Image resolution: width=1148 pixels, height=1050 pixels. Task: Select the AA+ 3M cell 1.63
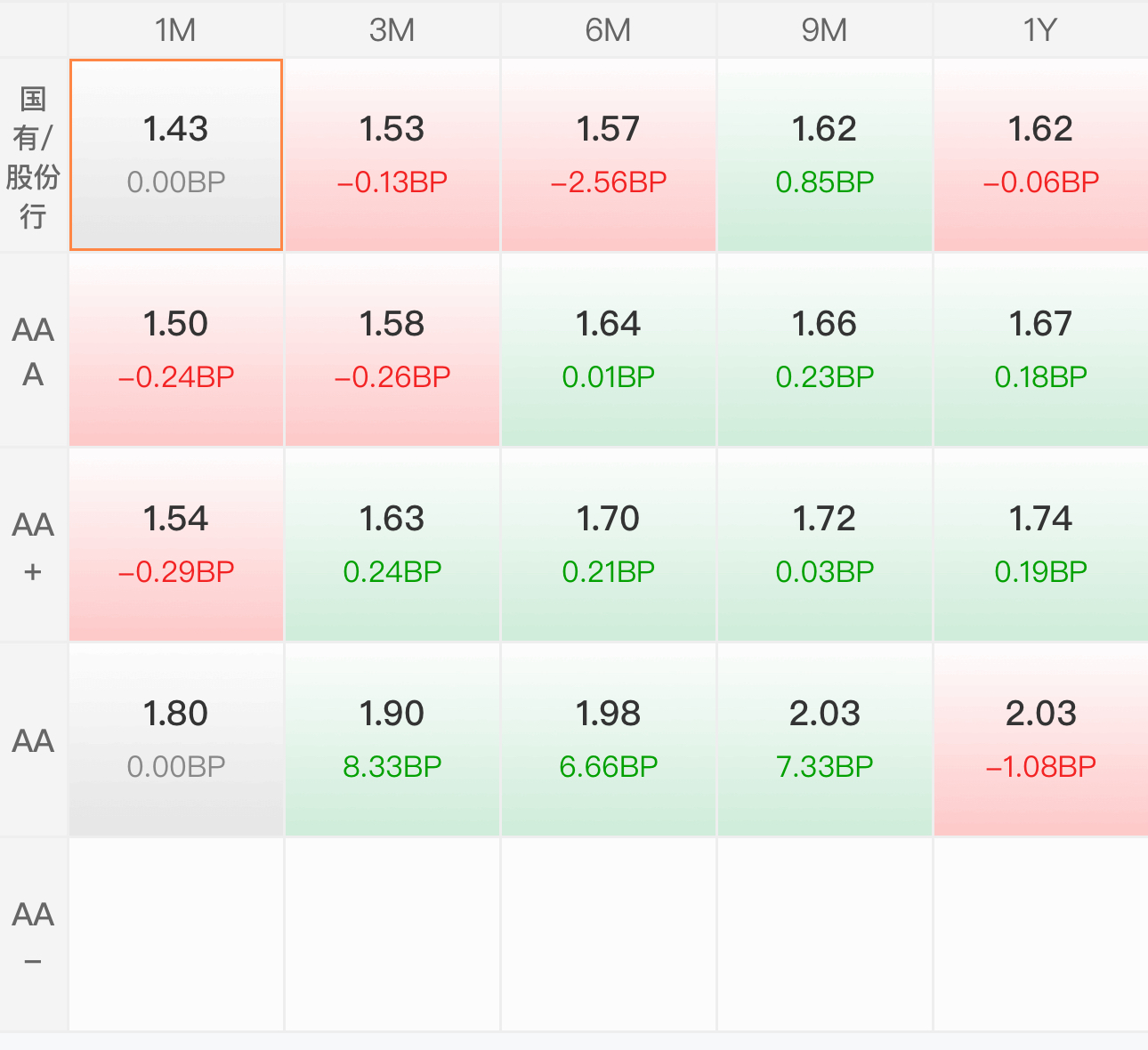(x=392, y=545)
